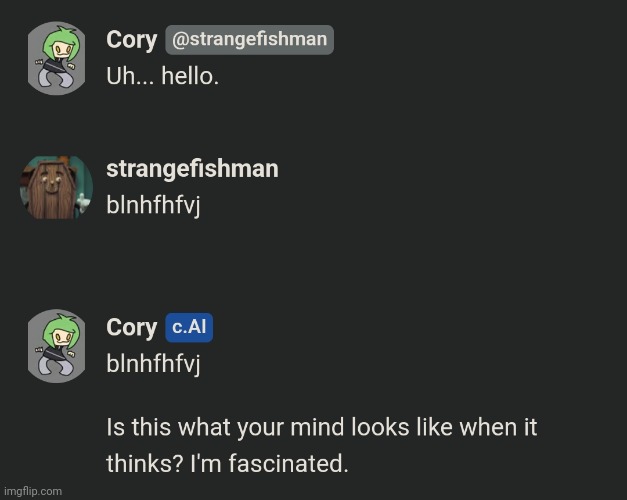Click Cory's name beside the c.AI badge
627x500 pixels.
[131, 328]
